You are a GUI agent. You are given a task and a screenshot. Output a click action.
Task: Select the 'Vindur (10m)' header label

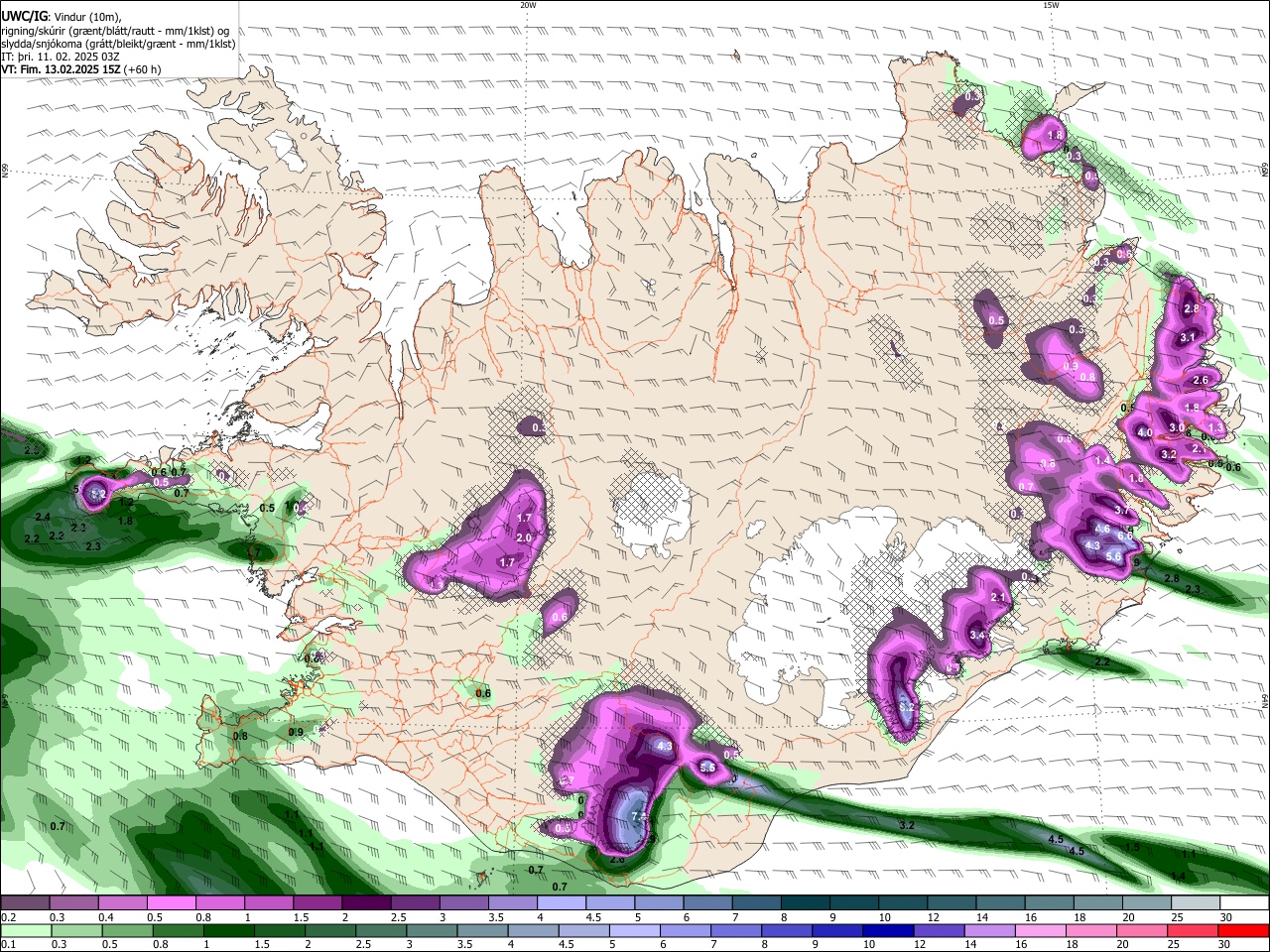coord(86,17)
